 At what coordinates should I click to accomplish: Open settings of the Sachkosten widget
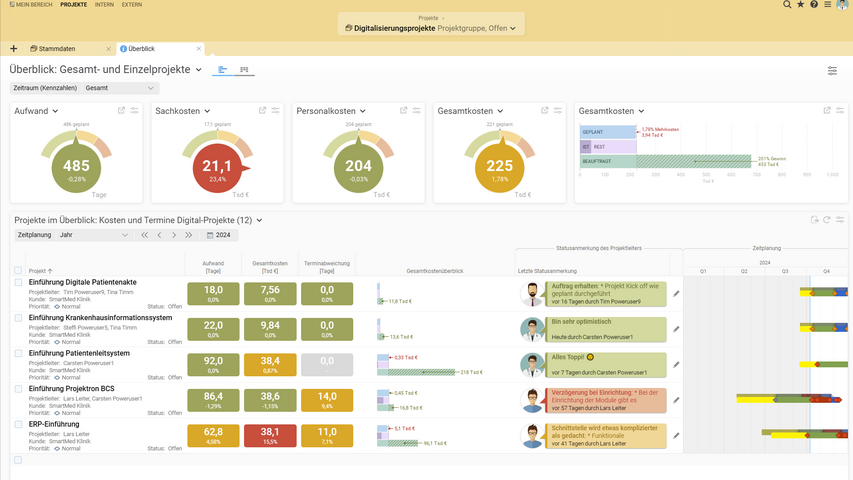point(275,111)
